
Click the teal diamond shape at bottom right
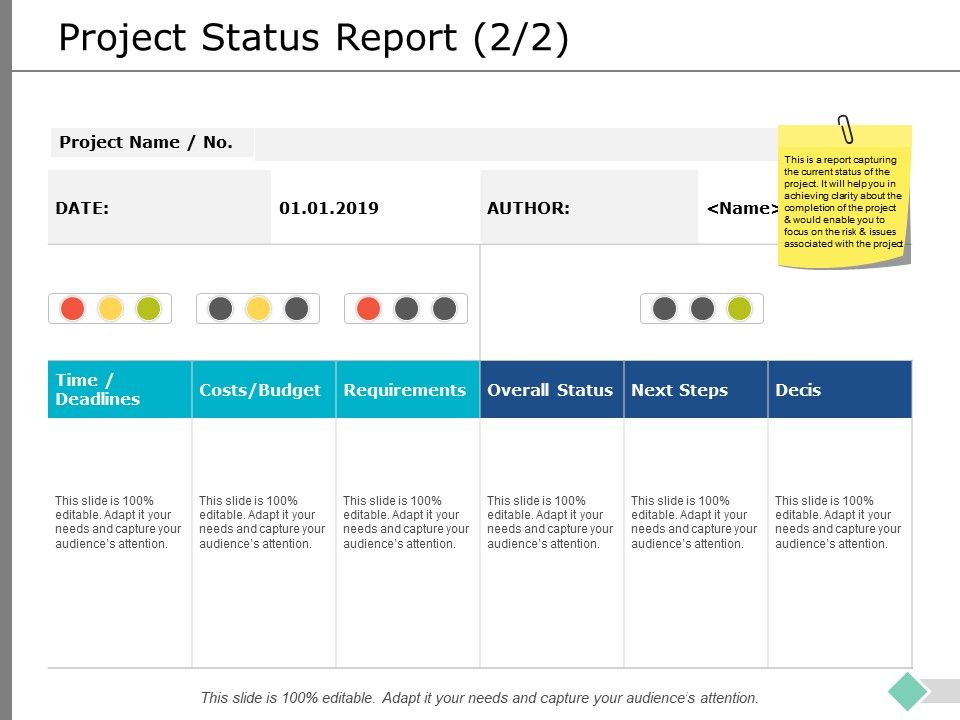click(908, 691)
